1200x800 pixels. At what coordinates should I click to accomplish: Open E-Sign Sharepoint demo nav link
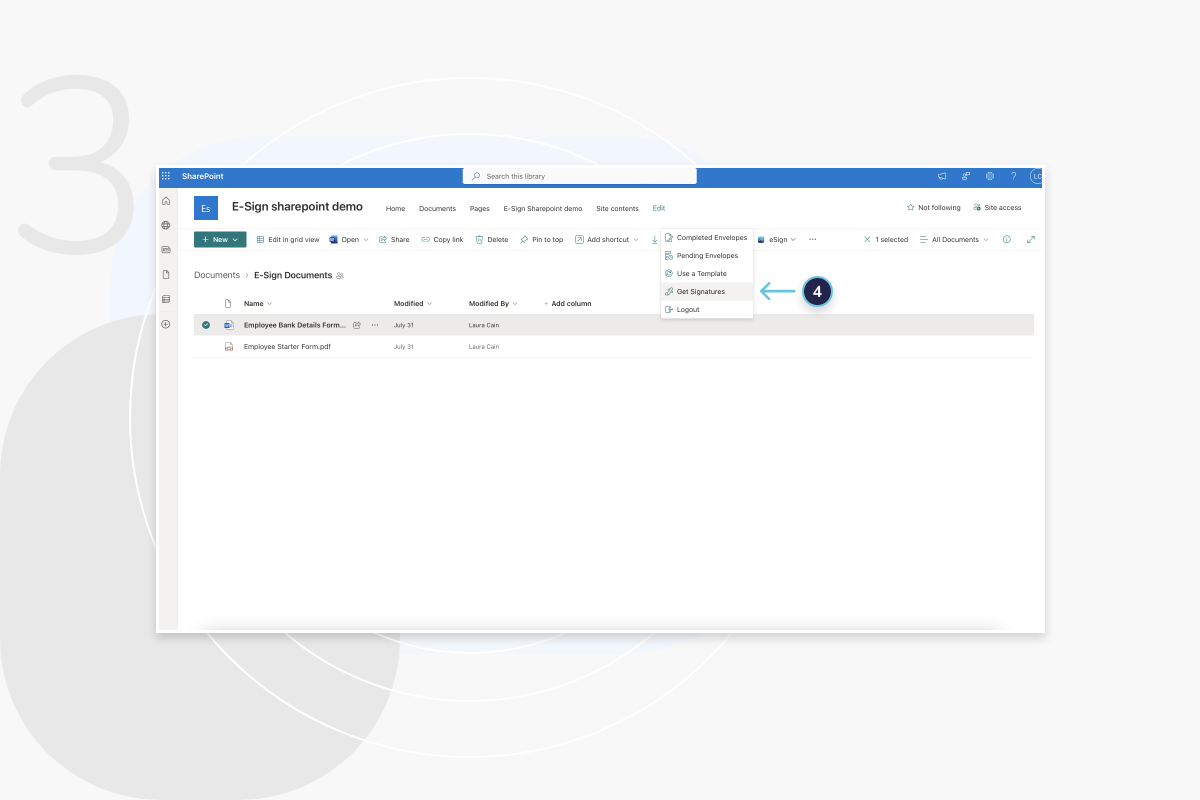point(543,209)
